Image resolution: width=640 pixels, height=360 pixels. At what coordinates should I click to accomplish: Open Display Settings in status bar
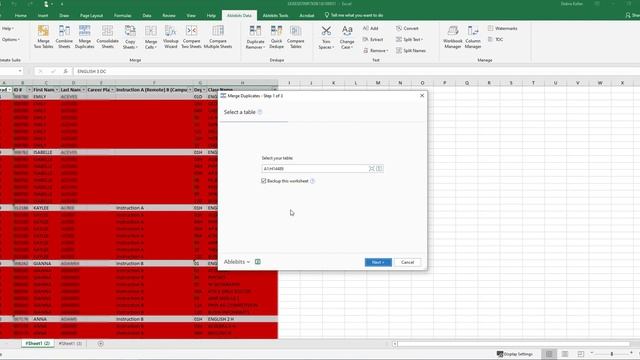click(x=515, y=354)
